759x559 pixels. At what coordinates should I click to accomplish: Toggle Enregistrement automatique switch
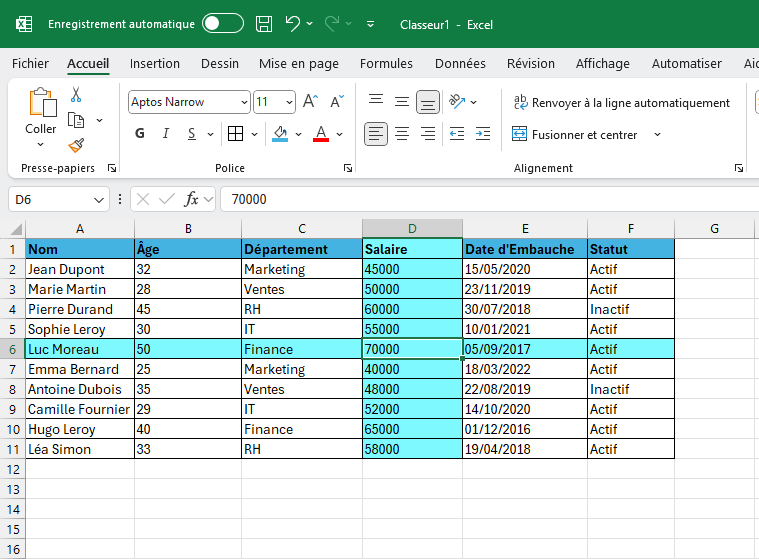click(223, 23)
